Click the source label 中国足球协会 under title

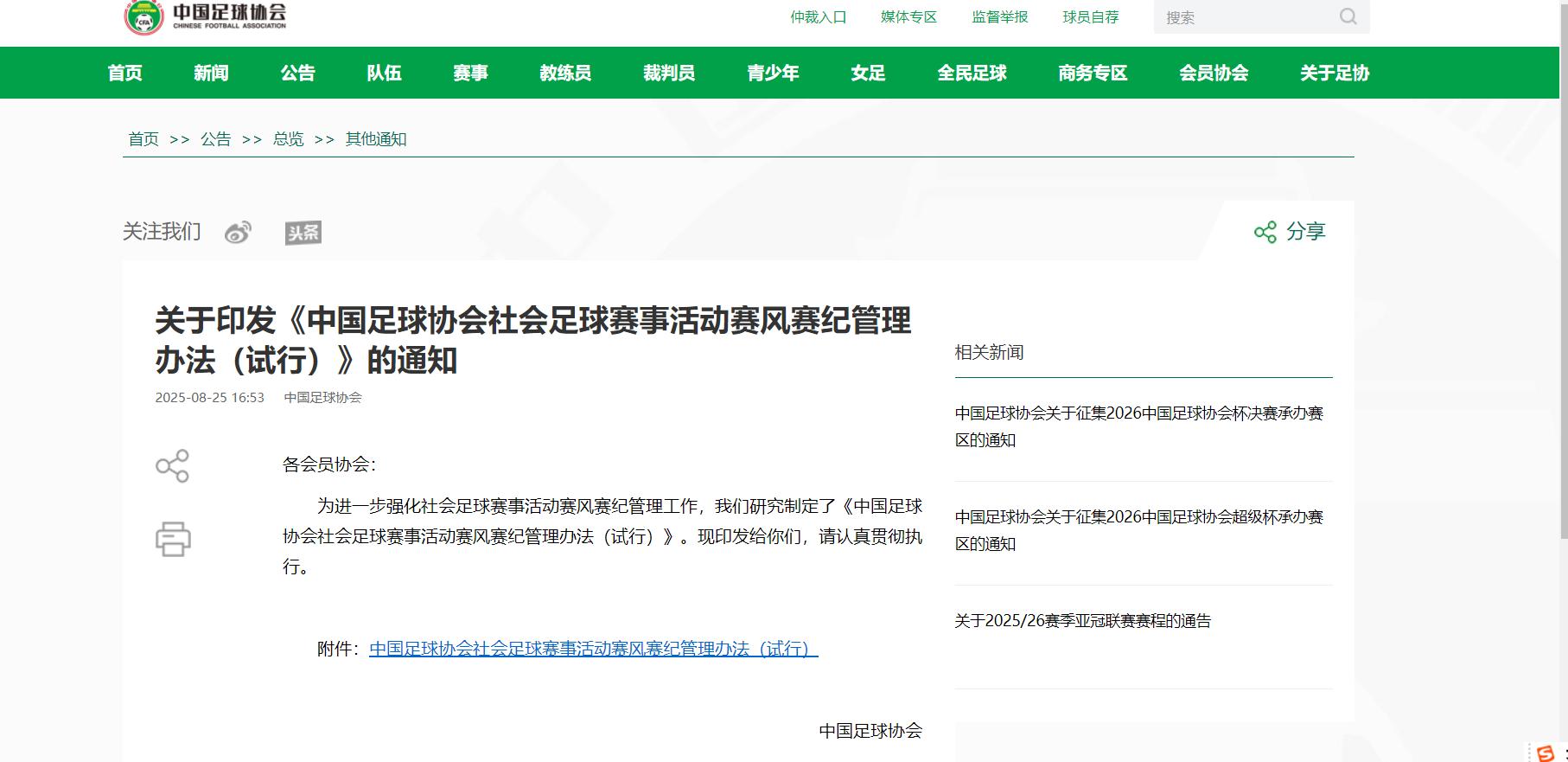(x=323, y=398)
